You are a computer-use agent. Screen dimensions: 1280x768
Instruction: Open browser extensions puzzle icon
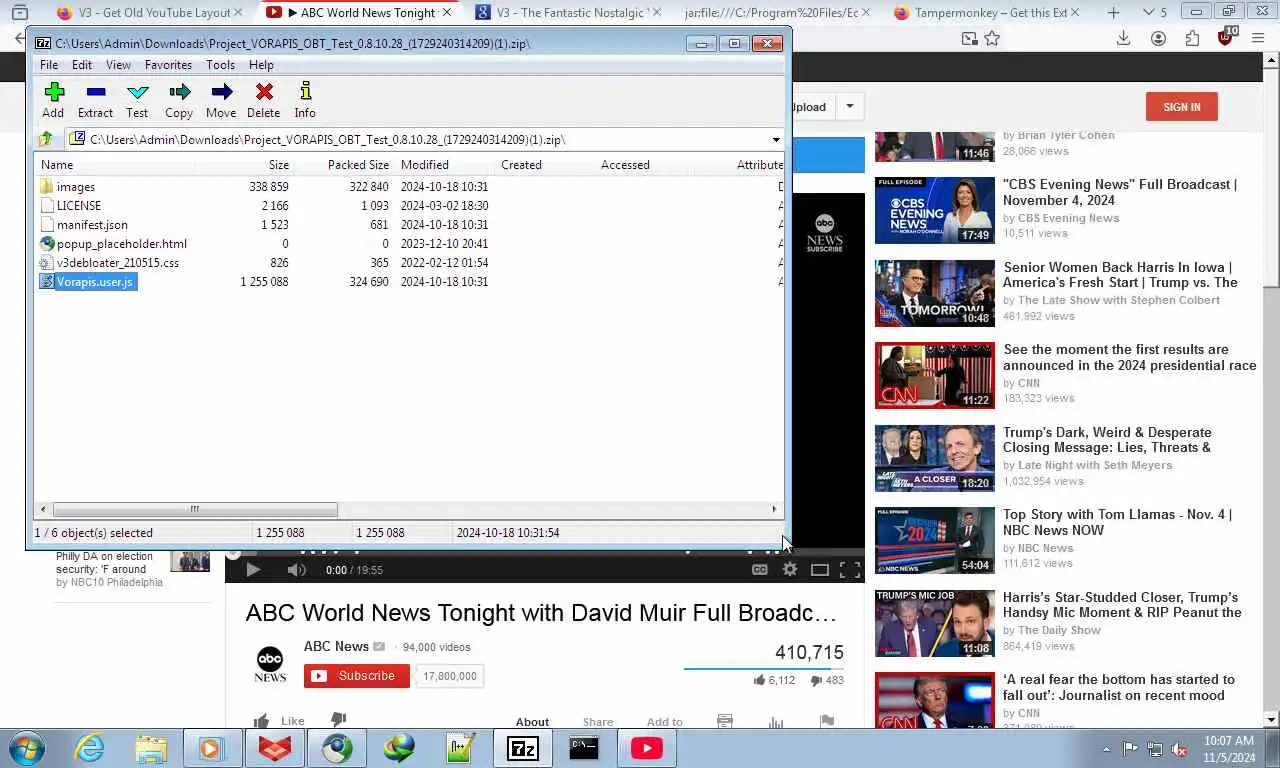[1192, 38]
